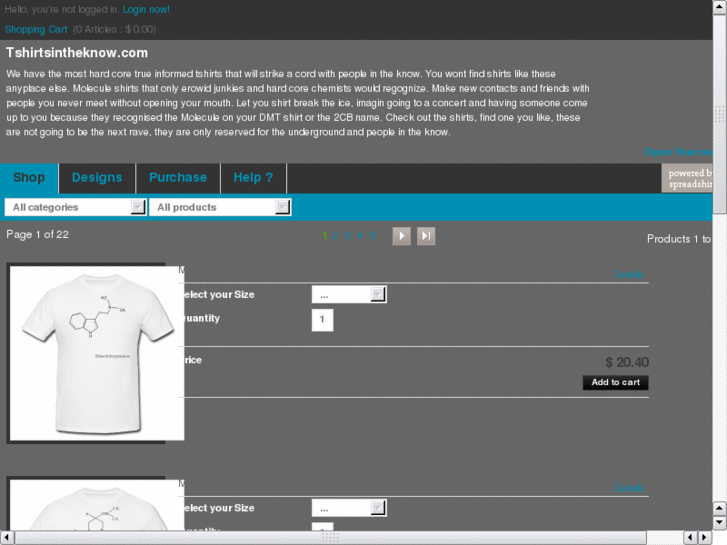Open the Shopping Cart link
This screenshot has width=727, height=545.
[x=36, y=29]
